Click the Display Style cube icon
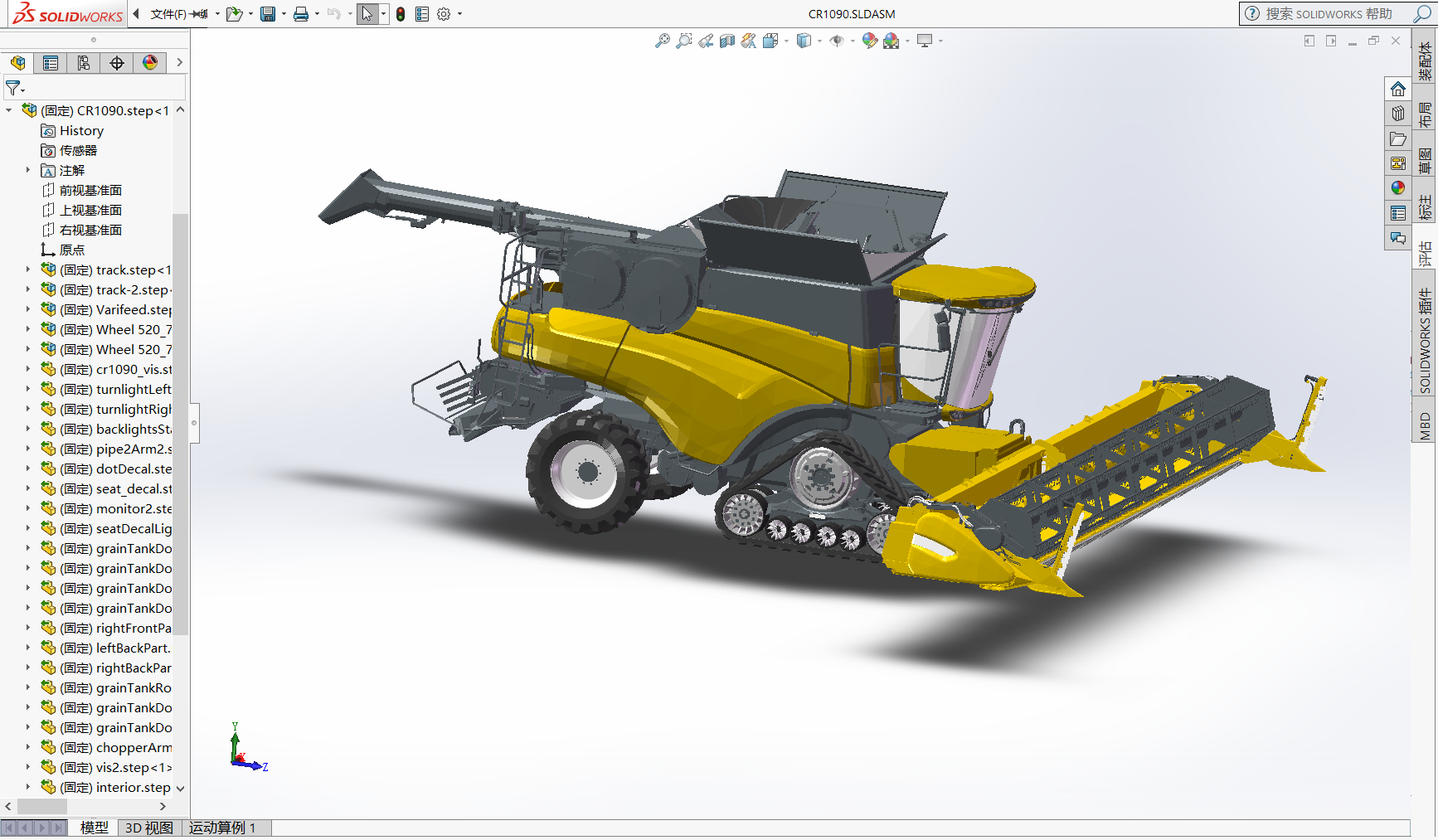1438x840 pixels. tap(803, 41)
